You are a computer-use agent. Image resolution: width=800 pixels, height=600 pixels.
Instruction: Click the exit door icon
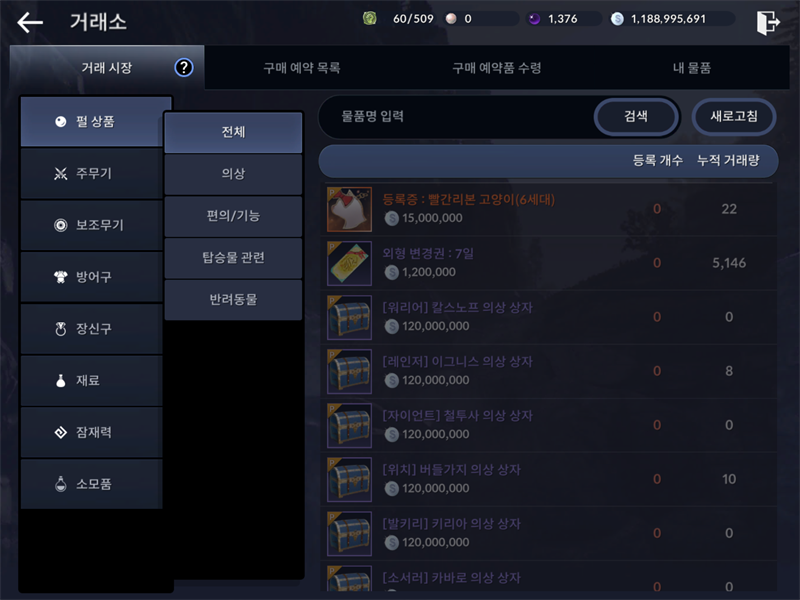point(768,22)
